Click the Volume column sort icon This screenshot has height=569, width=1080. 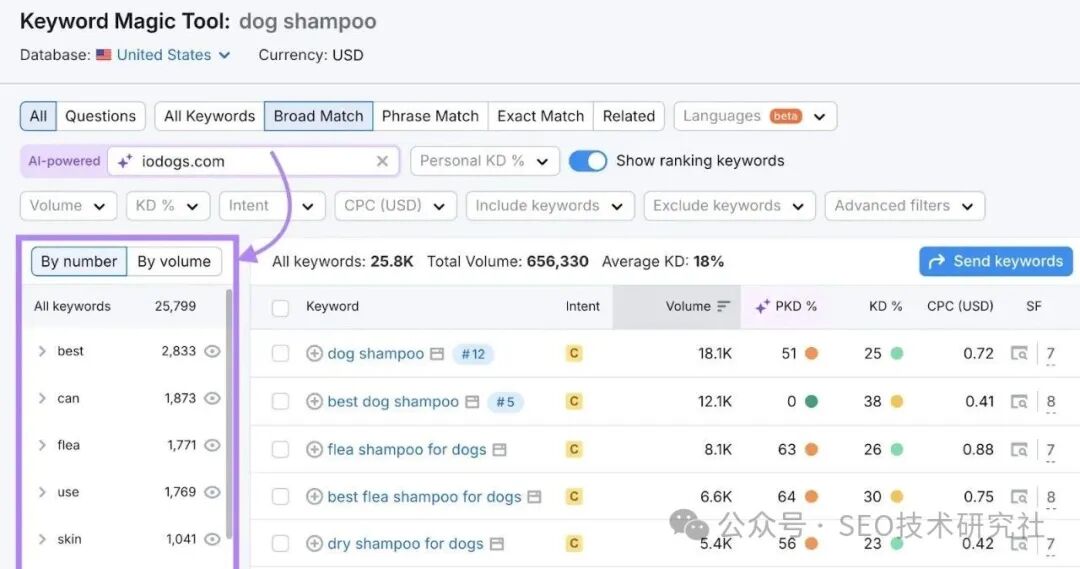point(724,307)
